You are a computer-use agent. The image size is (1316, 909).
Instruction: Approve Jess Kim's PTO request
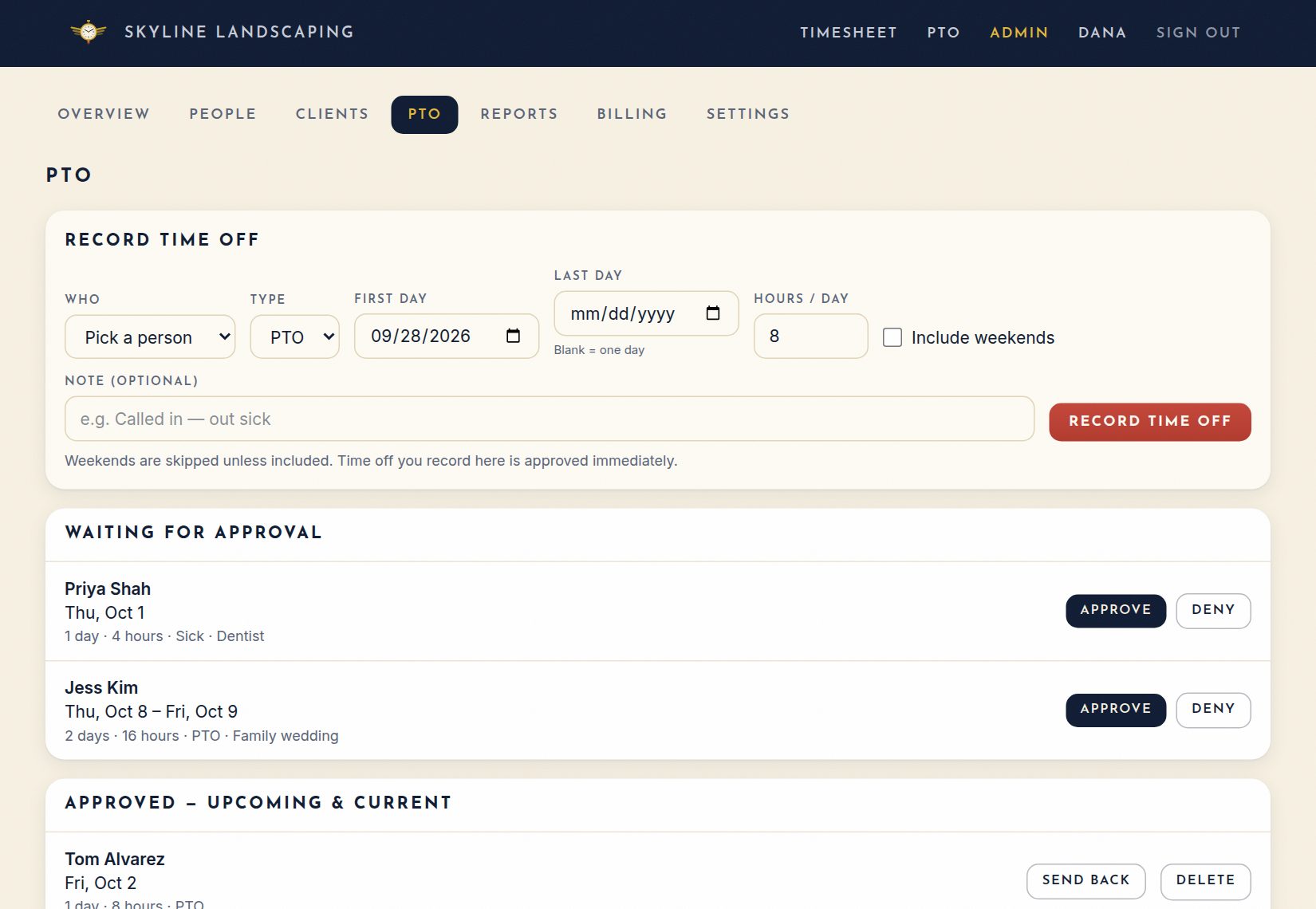pyautogui.click(x=1116, y=710)
